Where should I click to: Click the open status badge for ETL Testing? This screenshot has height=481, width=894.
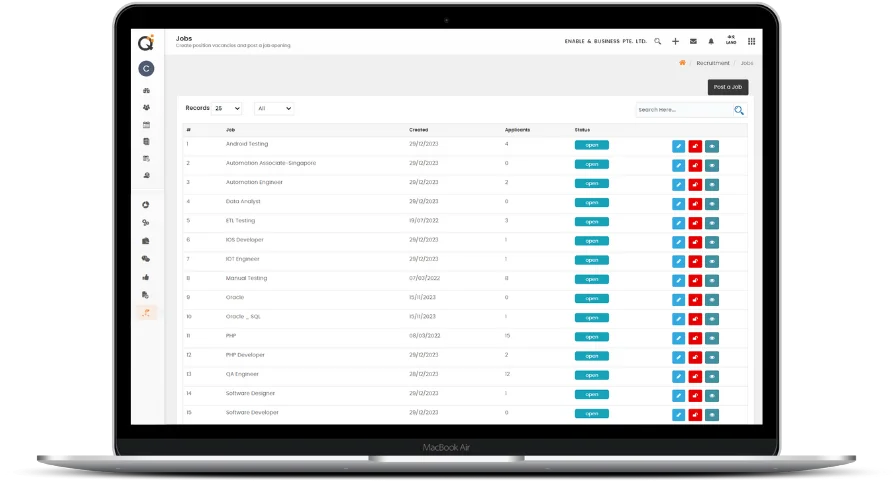592,222
